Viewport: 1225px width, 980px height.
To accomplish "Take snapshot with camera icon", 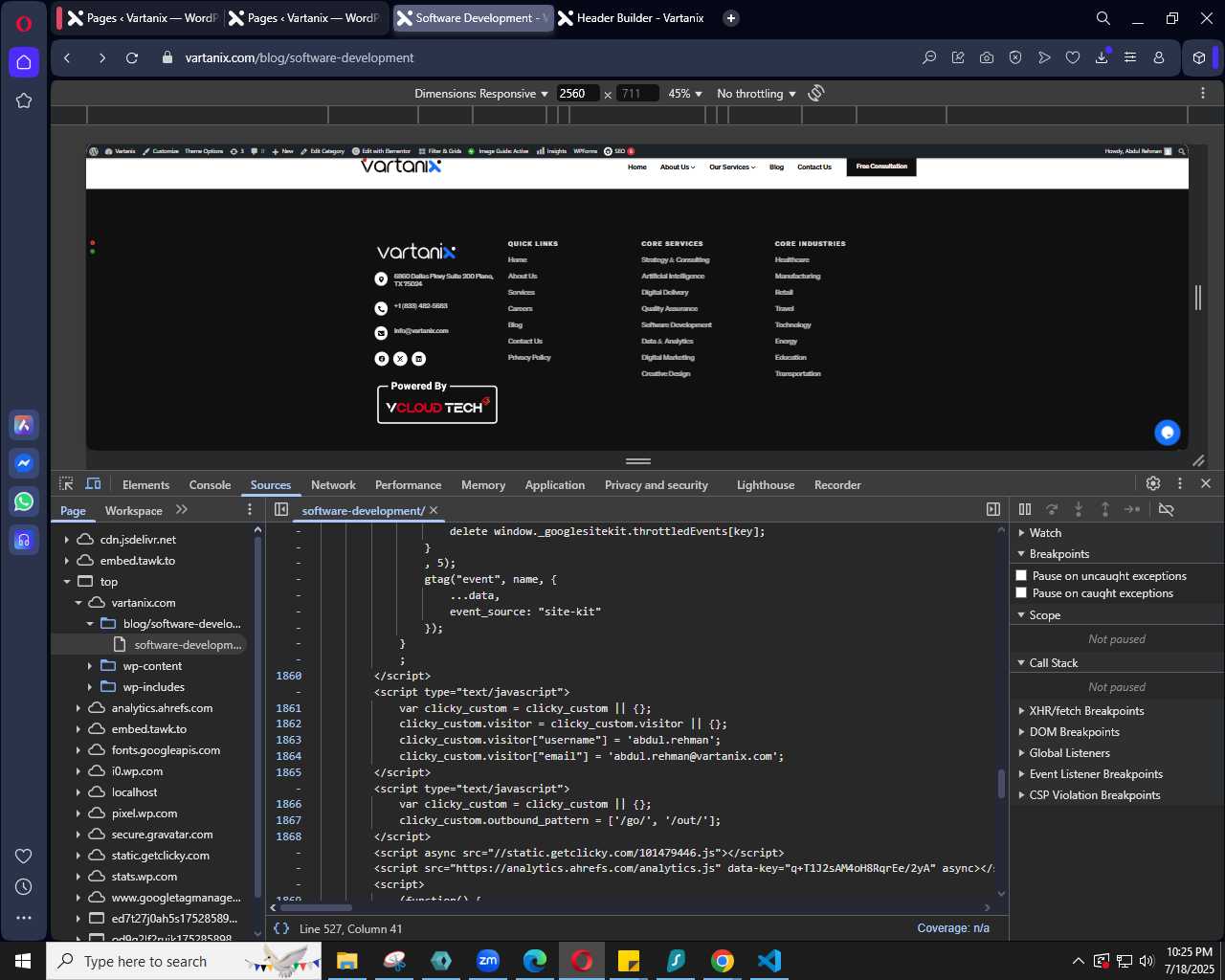I will point(987,57).
